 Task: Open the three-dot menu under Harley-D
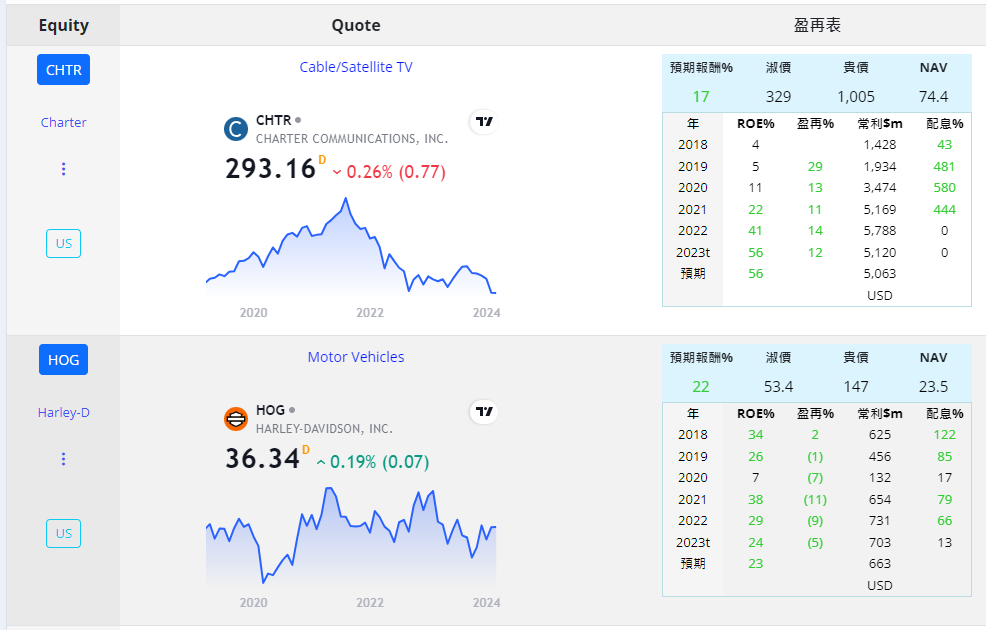[64, 459]
